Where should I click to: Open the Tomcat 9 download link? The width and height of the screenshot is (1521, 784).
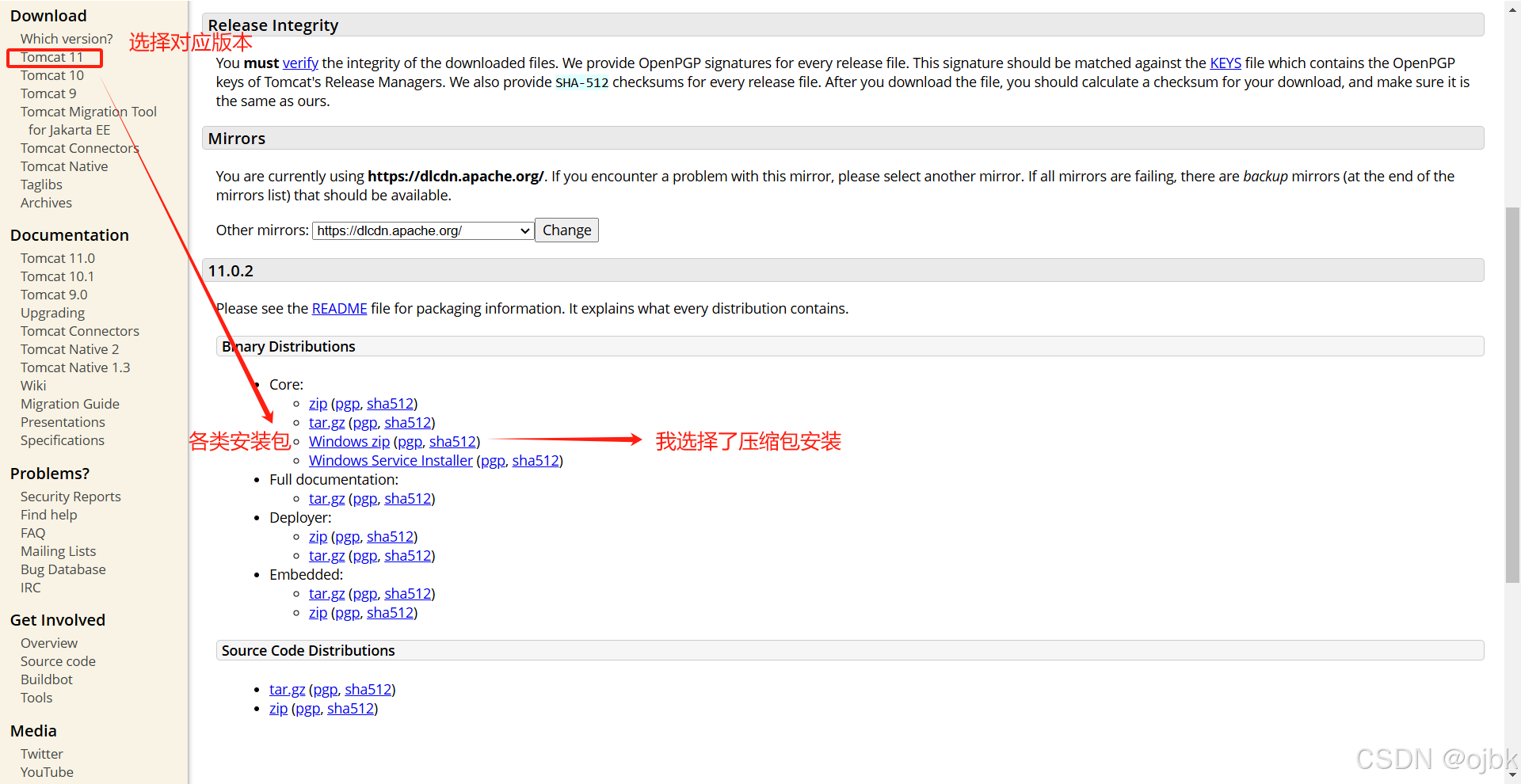click(48, 93)
